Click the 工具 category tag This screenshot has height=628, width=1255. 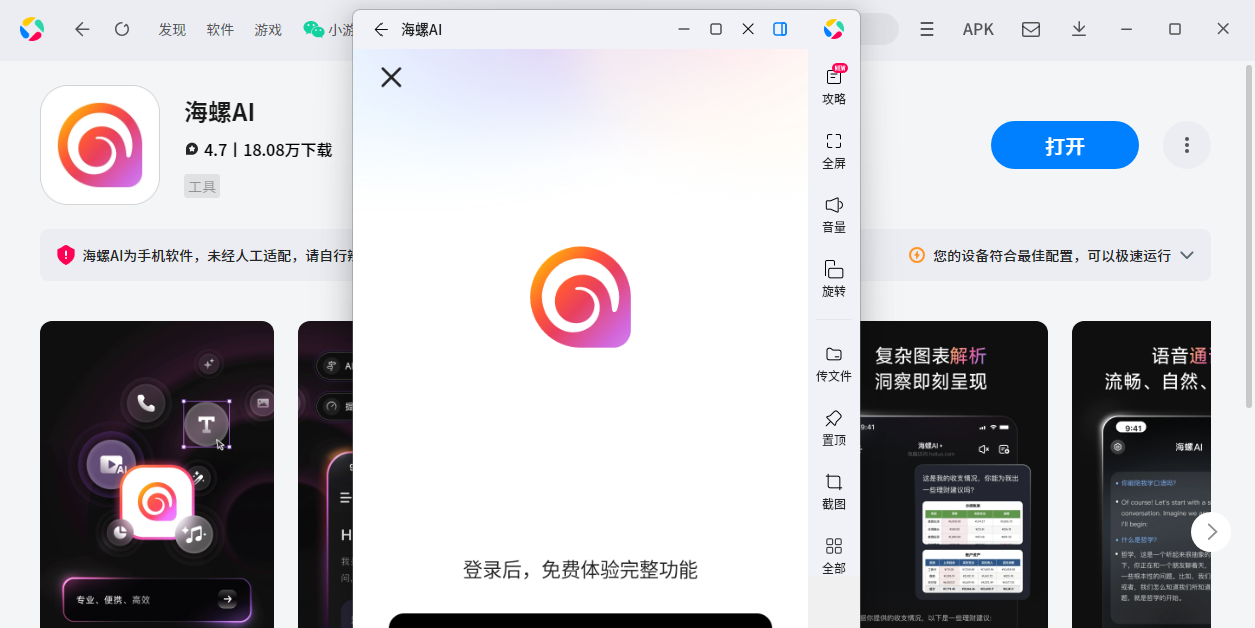[x=202, y=186]
